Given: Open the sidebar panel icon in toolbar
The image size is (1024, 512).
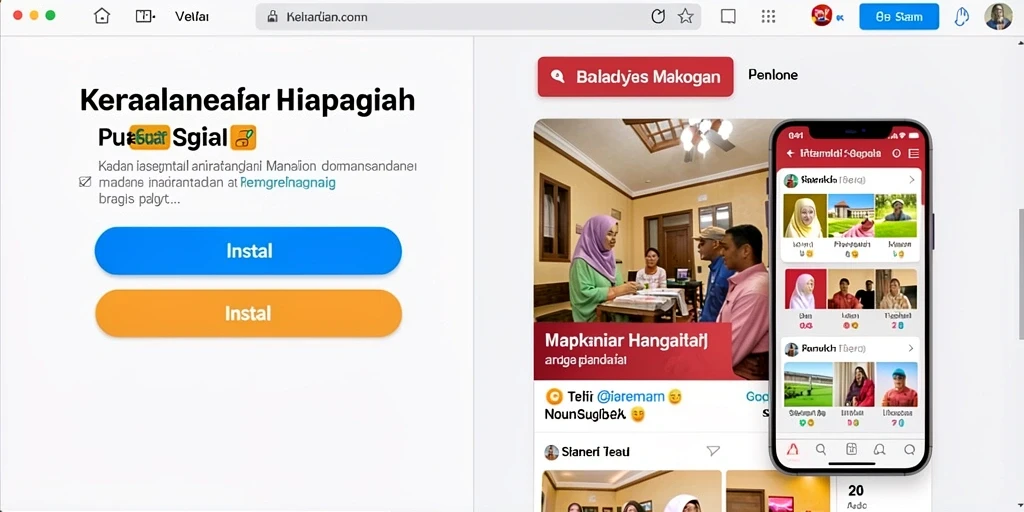Looking at the screenshot, I should [x=144, y=16].
